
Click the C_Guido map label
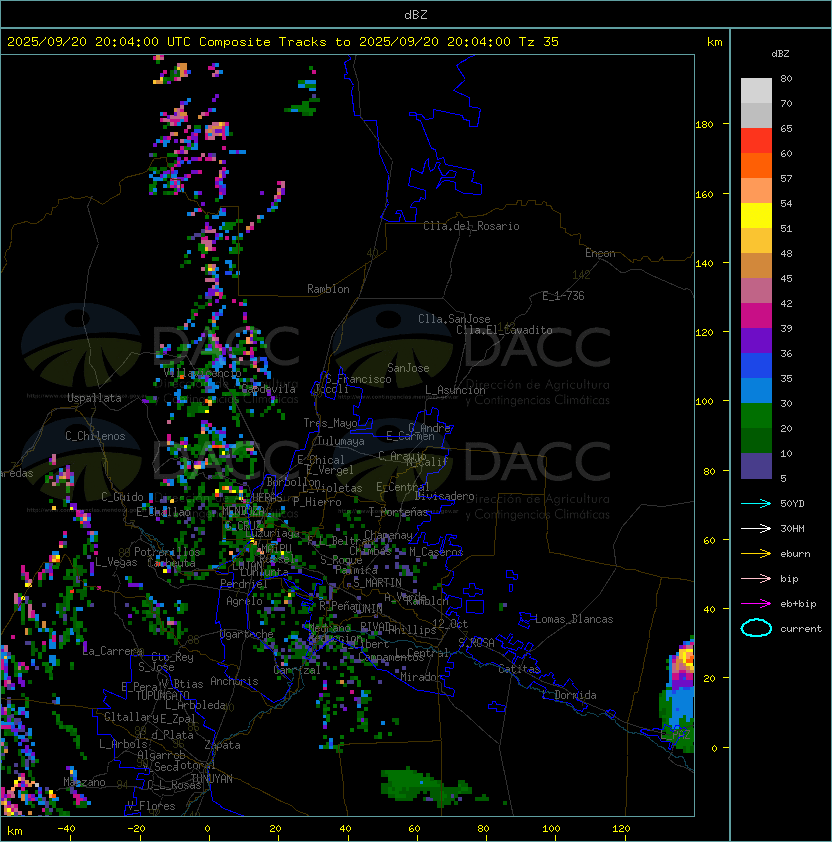pyautogui.click(x=122, y=497)
